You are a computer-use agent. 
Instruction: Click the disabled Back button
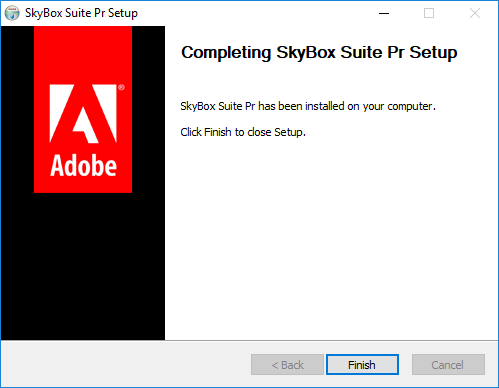287,364
